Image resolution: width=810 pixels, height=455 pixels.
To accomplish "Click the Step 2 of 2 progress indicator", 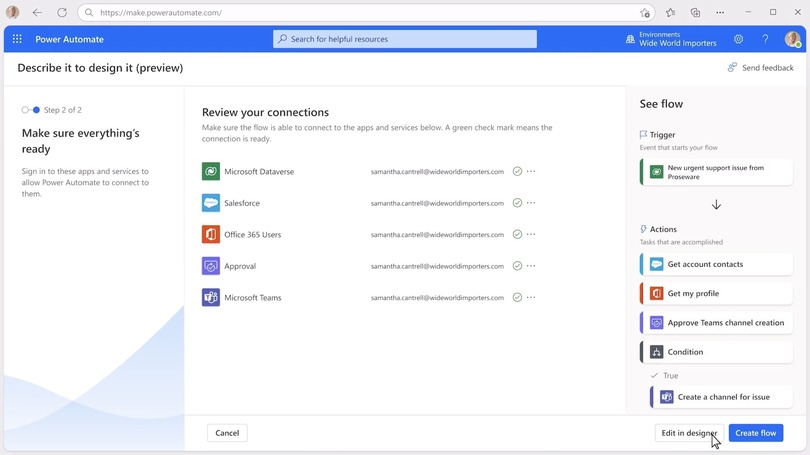I will [x=52, y=110].
